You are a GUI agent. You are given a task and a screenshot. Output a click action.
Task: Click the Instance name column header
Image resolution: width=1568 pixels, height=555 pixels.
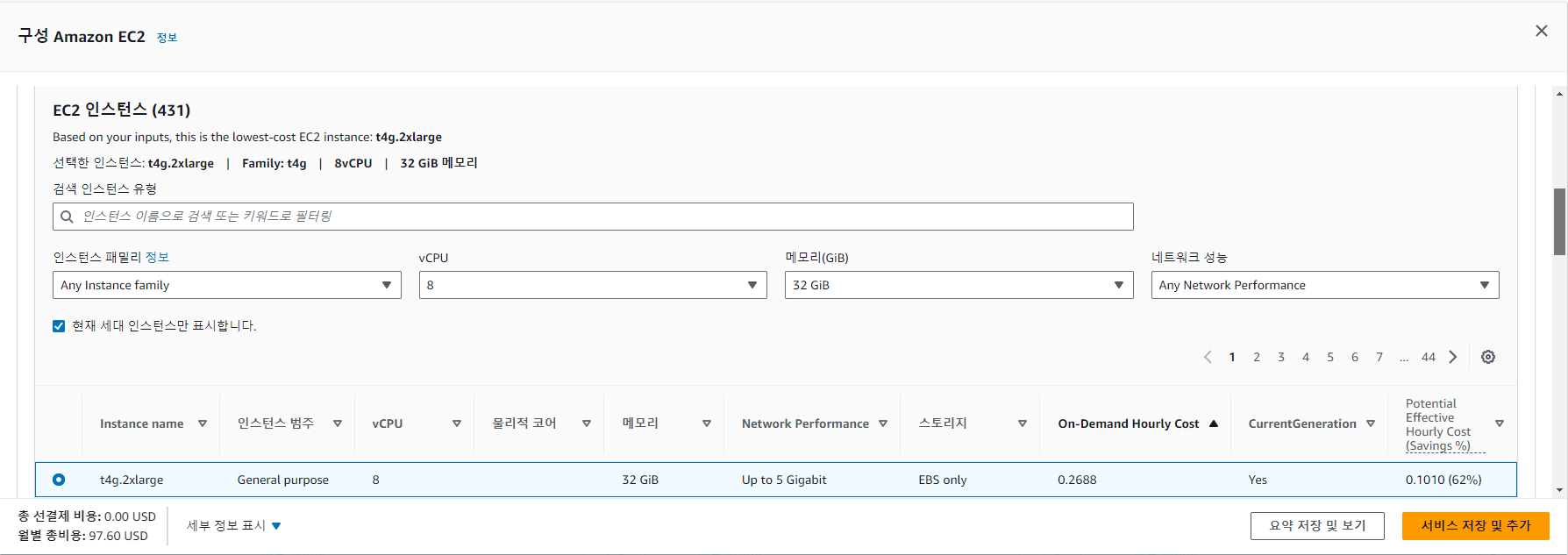click(142, 423)
